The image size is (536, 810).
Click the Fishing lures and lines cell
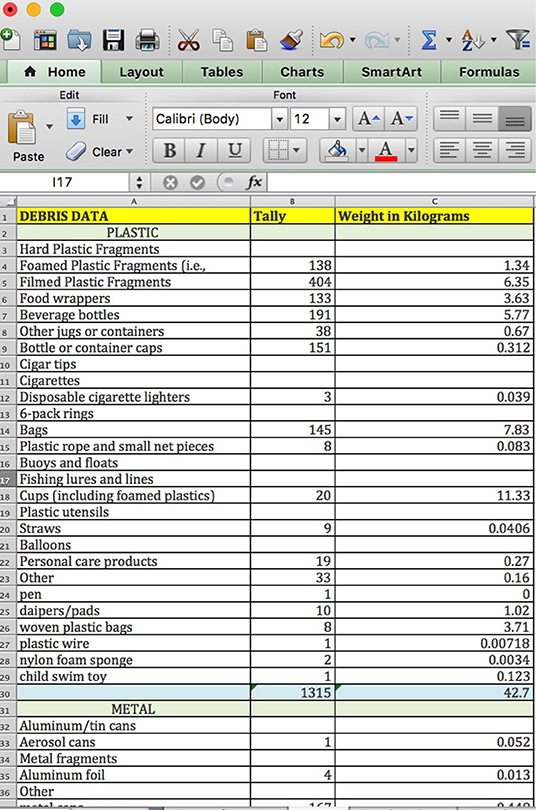coord(134,479)
